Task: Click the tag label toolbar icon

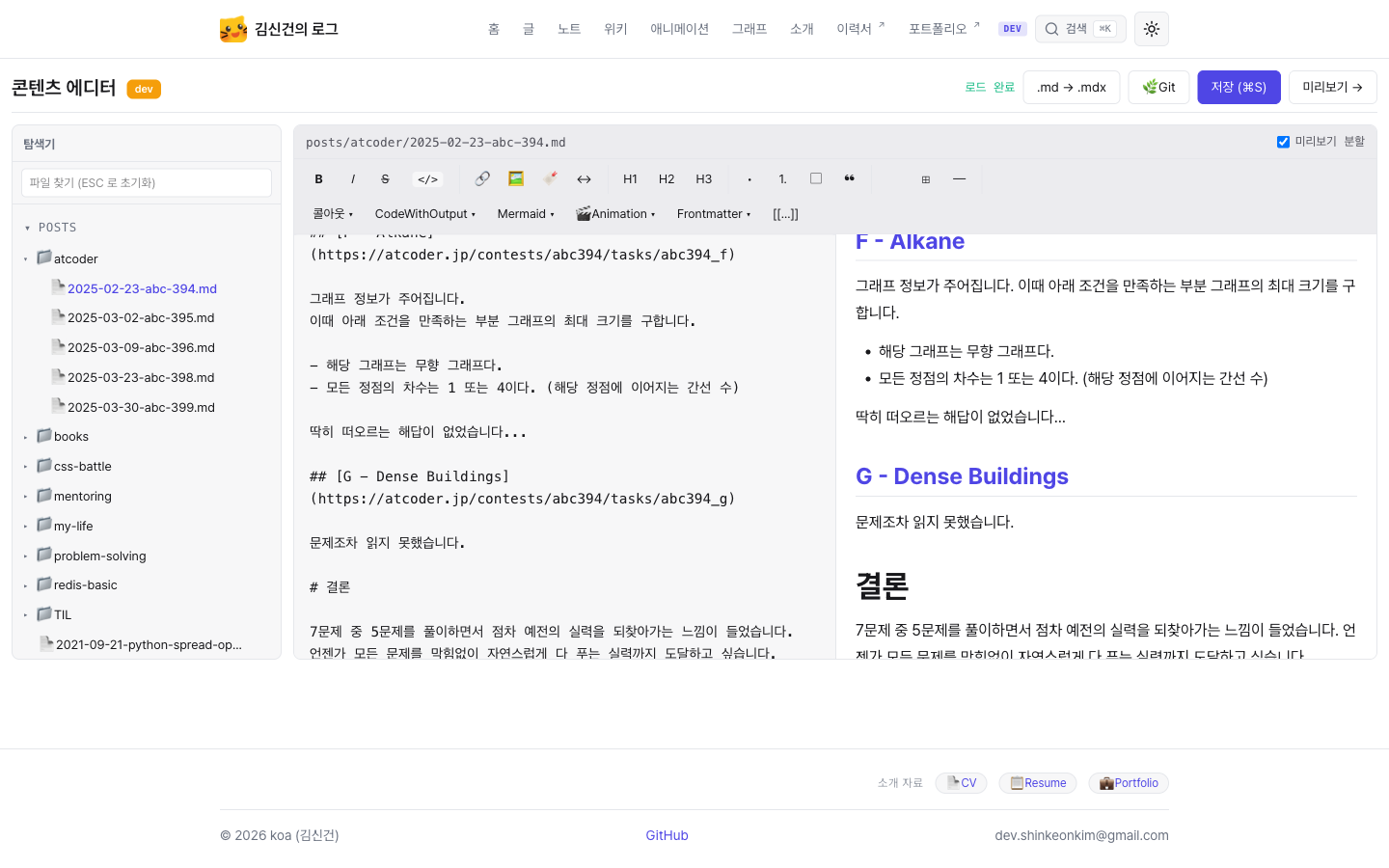Action: point(550,178)
